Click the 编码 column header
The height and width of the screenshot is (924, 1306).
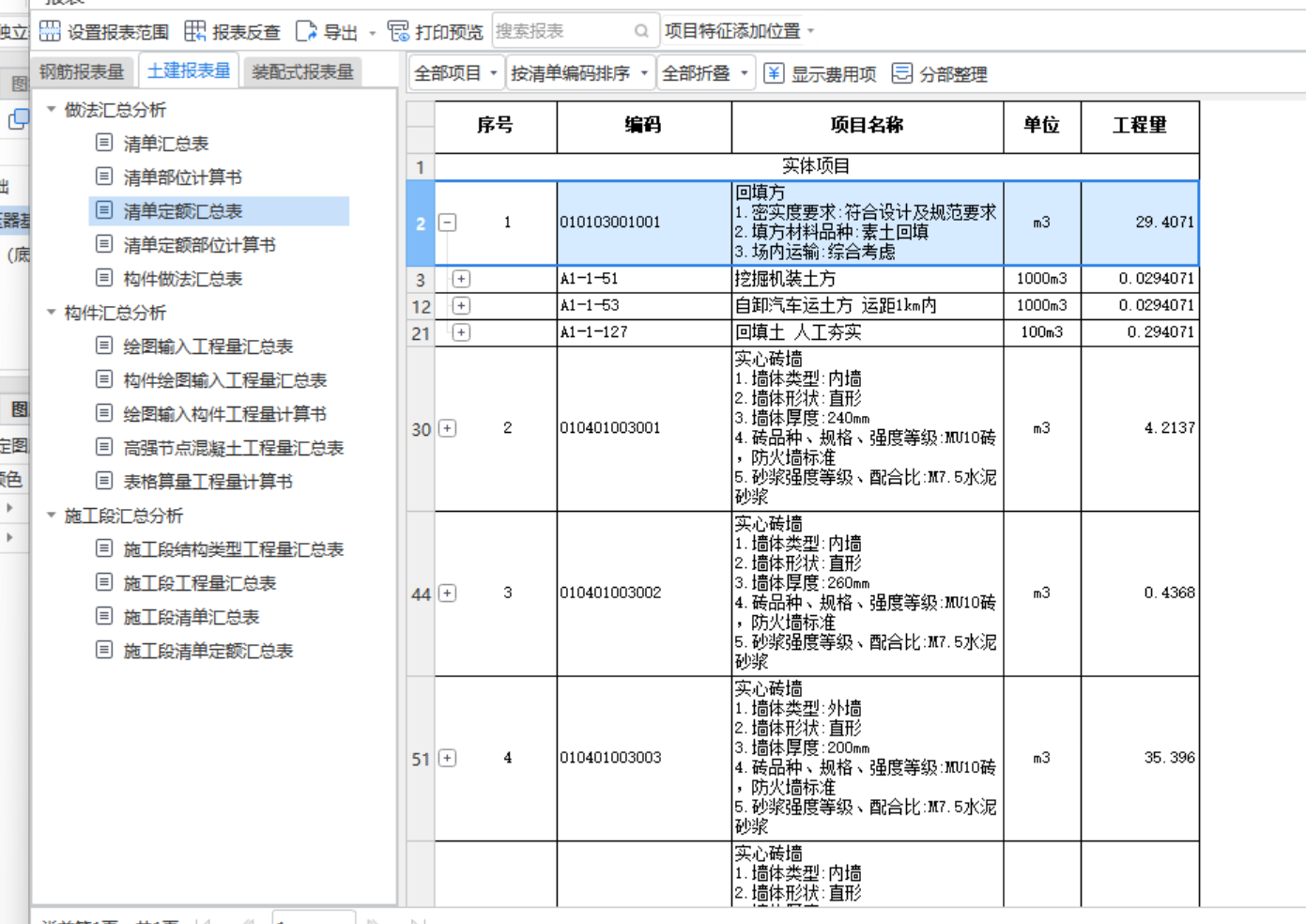coord(644,126)
